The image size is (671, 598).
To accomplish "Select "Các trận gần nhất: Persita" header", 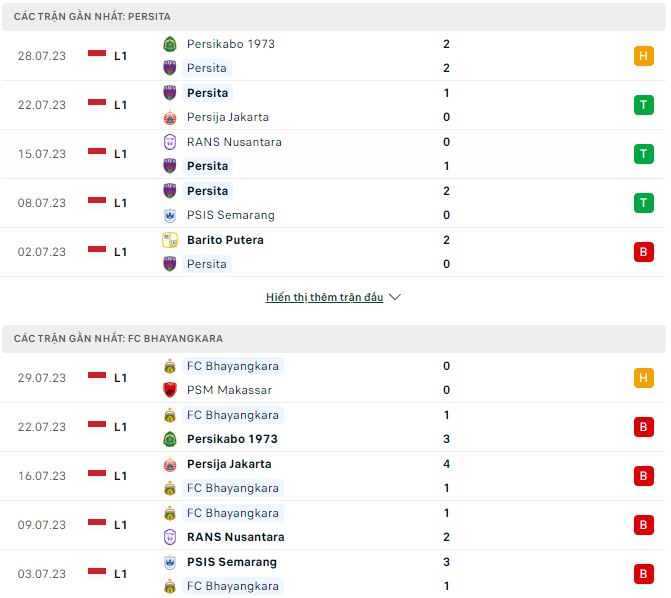I will coord(92,17).
